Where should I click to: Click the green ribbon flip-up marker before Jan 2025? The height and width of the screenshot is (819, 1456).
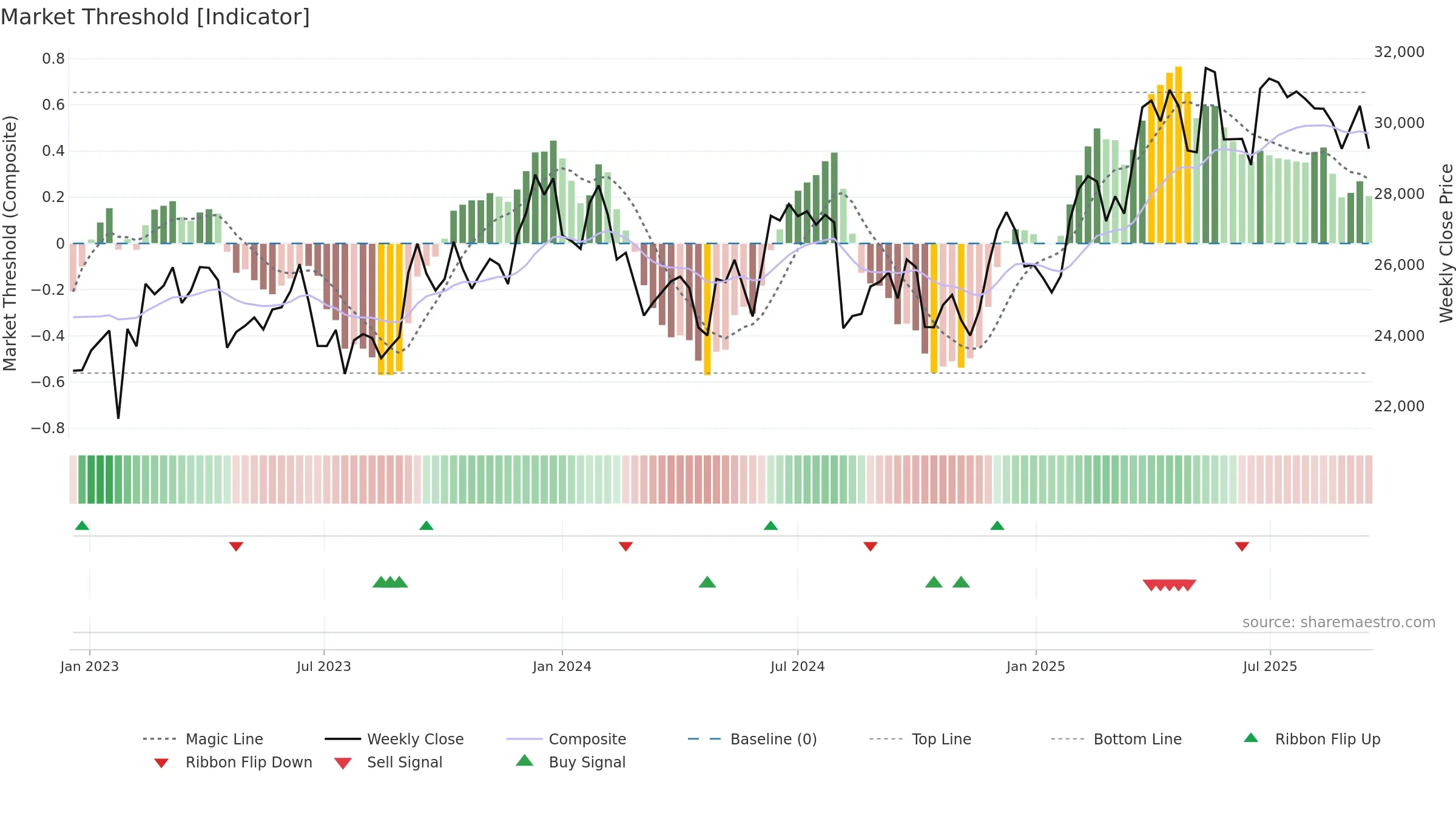point(997,525)
